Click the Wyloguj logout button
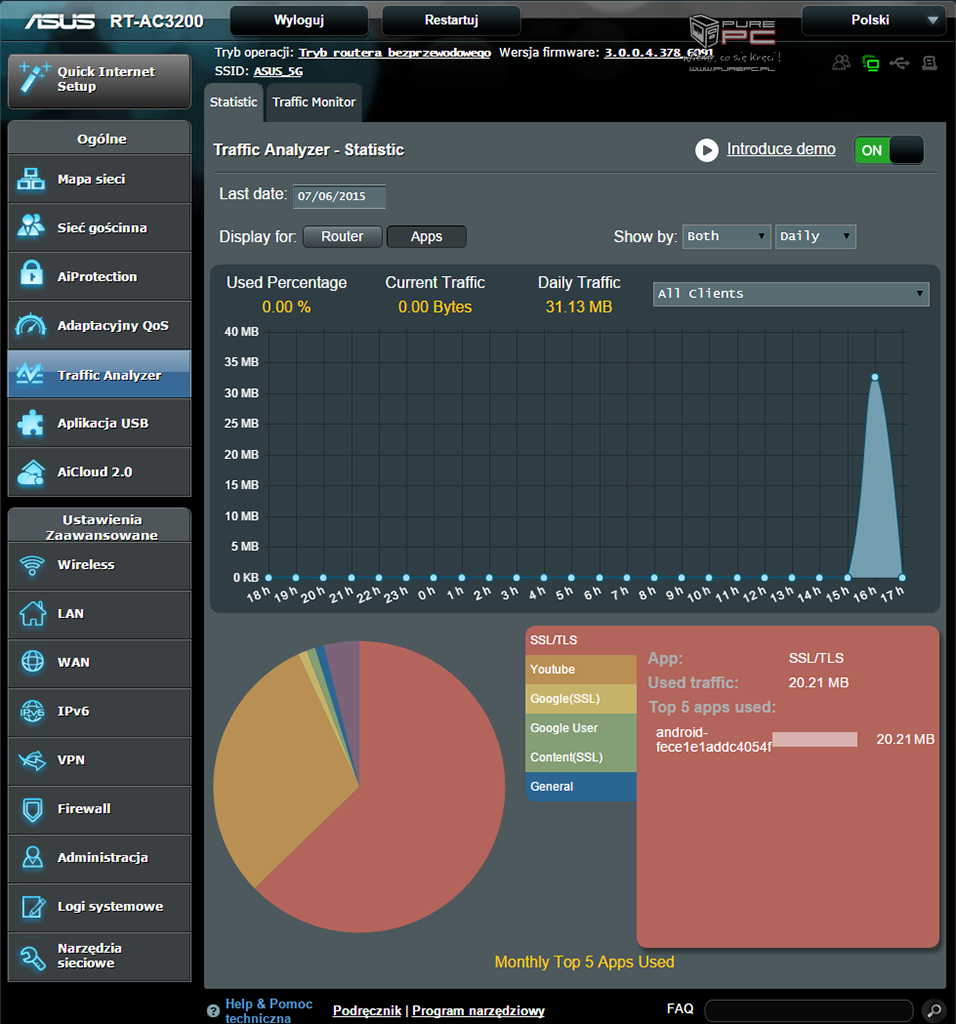The image size is (956, 1024). pyautogui.click(x=299, y=20)
